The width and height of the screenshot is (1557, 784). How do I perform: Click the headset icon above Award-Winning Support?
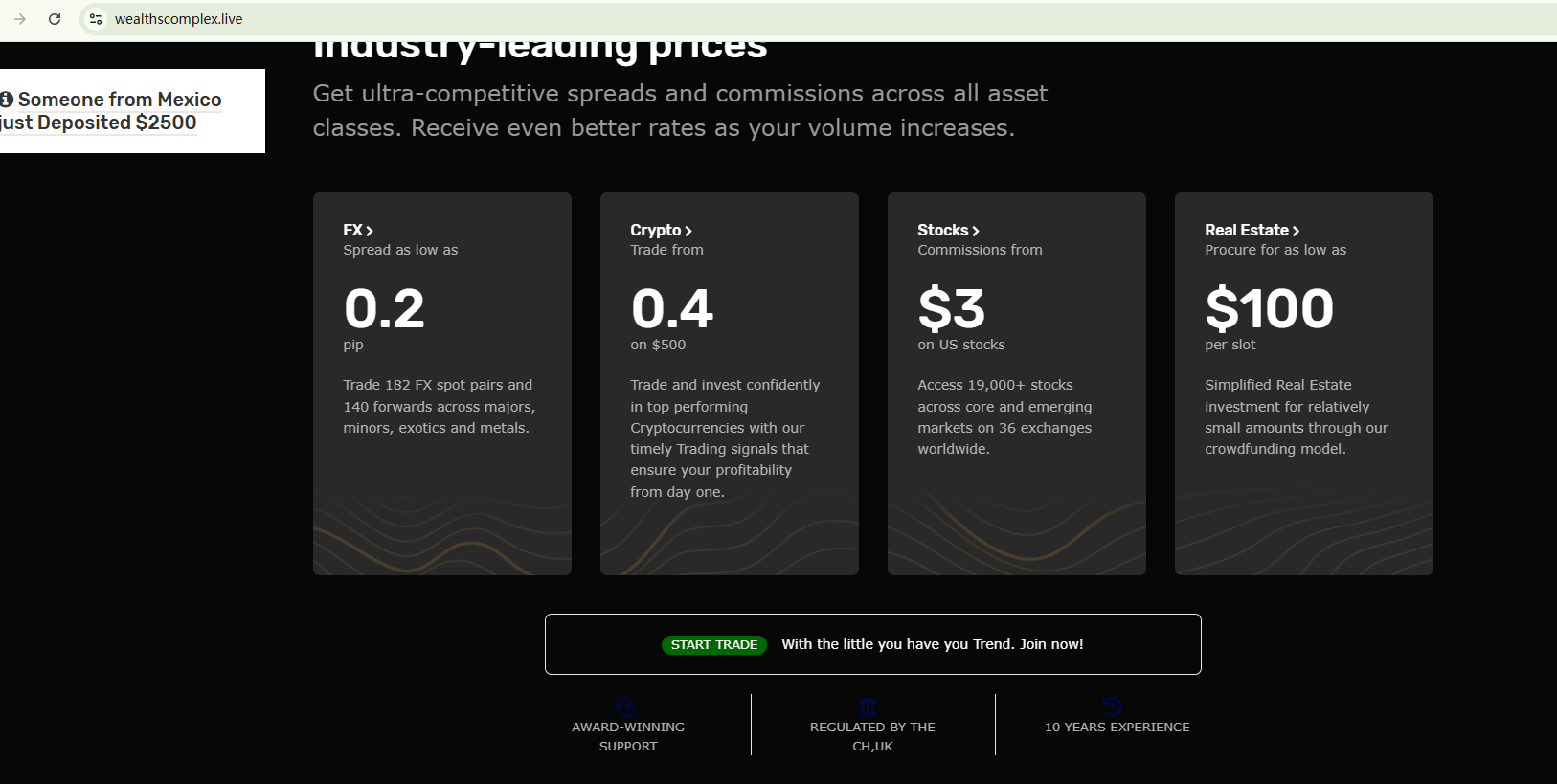point(624,706)
